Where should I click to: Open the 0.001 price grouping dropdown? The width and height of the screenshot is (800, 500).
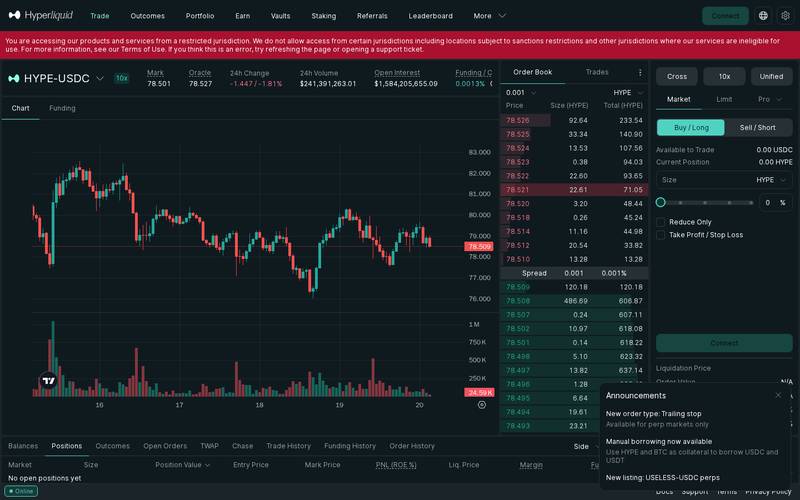[521, 92]
